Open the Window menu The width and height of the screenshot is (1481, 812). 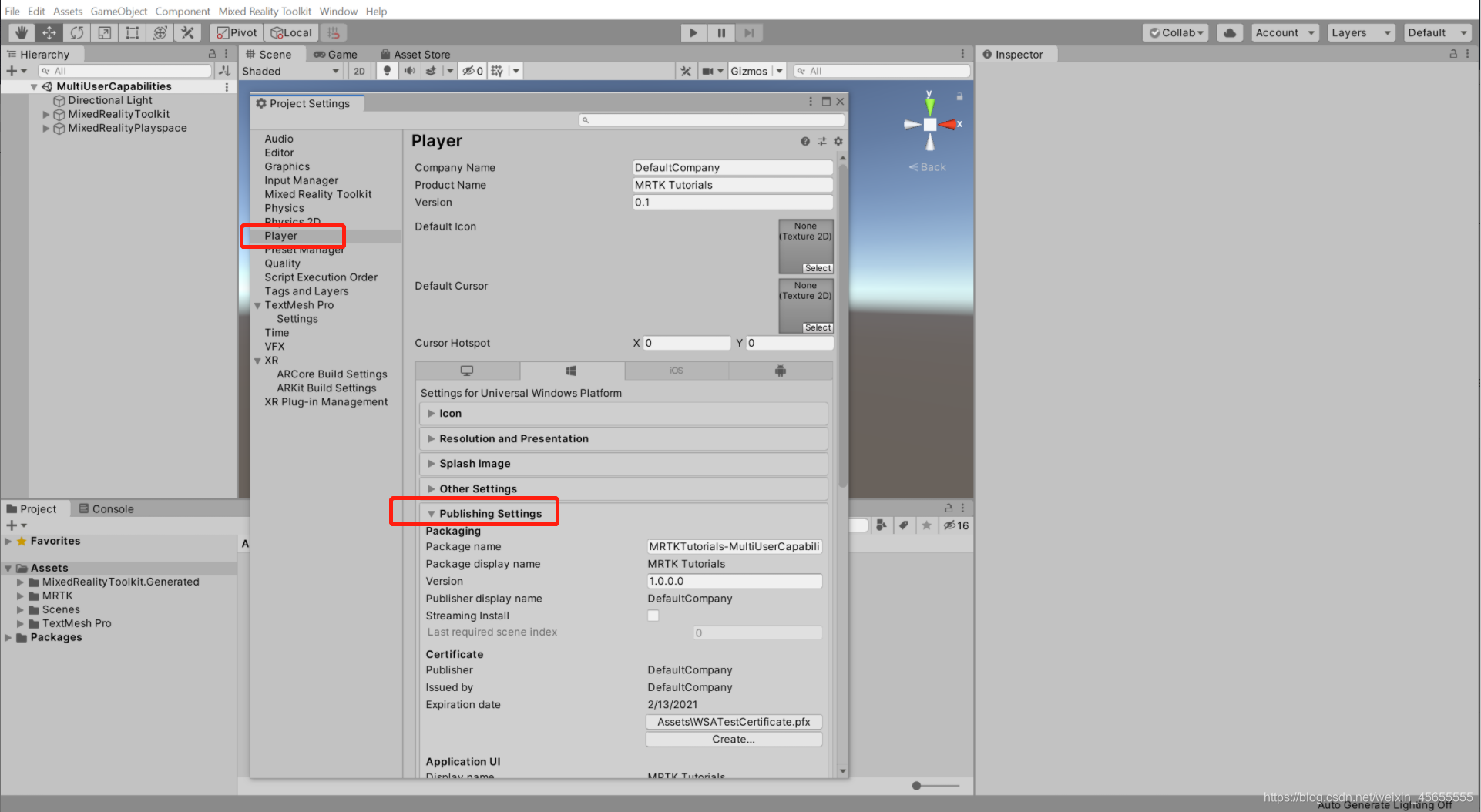[x=338, y=11]
